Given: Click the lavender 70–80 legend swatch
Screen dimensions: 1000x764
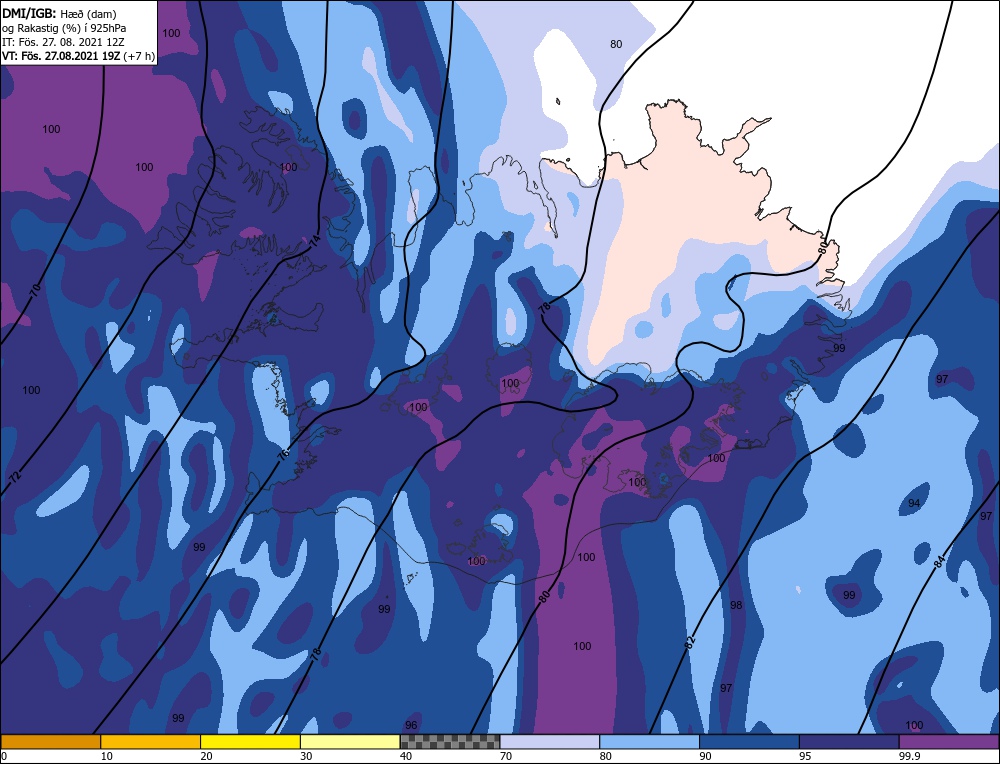Looking at the screenshot, I should point(550,742).
